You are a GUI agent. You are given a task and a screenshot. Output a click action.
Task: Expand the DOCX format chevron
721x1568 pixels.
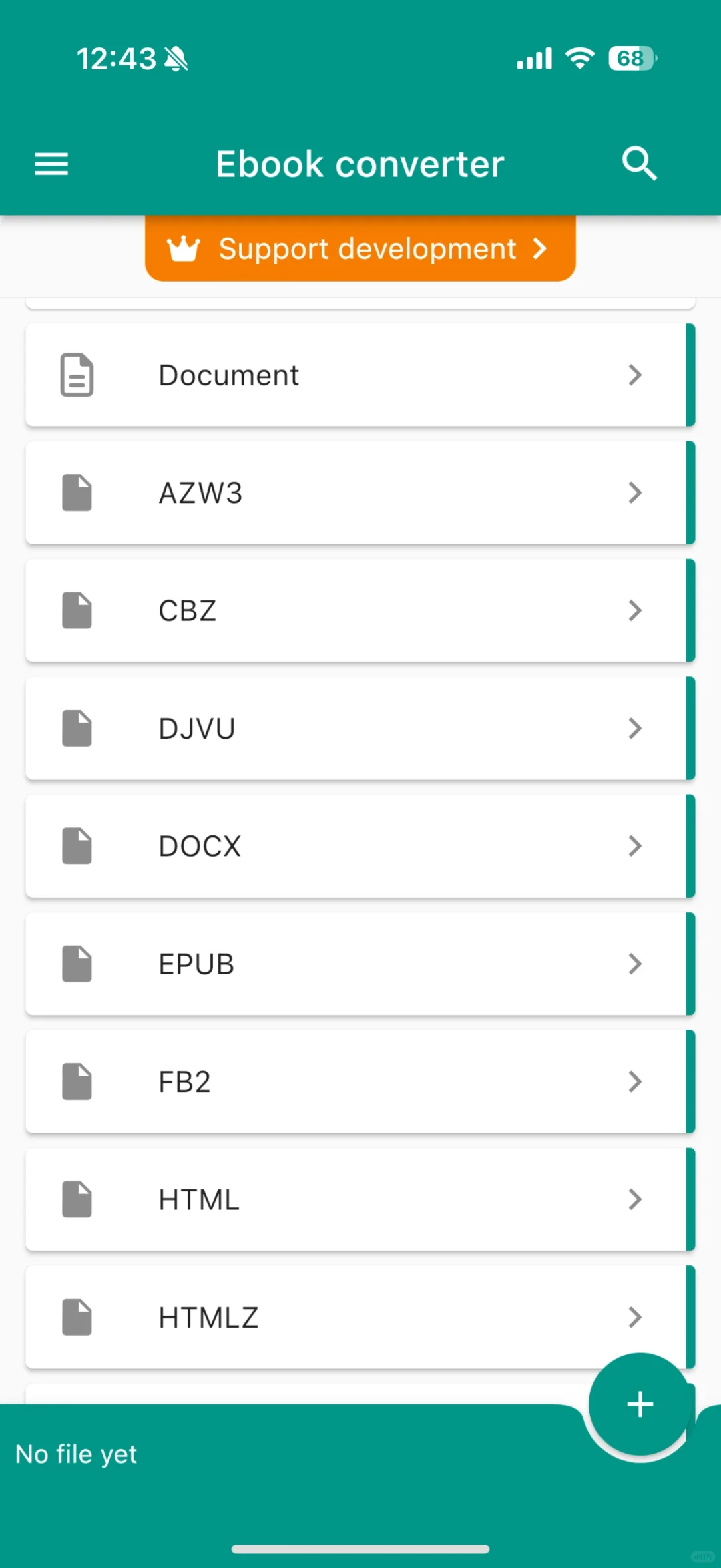(x=635, y=846)
